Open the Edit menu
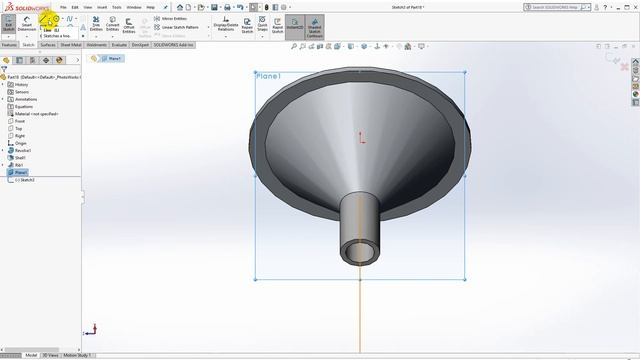The height and width of the screenshot is (360, 640). tap(75, 7)
